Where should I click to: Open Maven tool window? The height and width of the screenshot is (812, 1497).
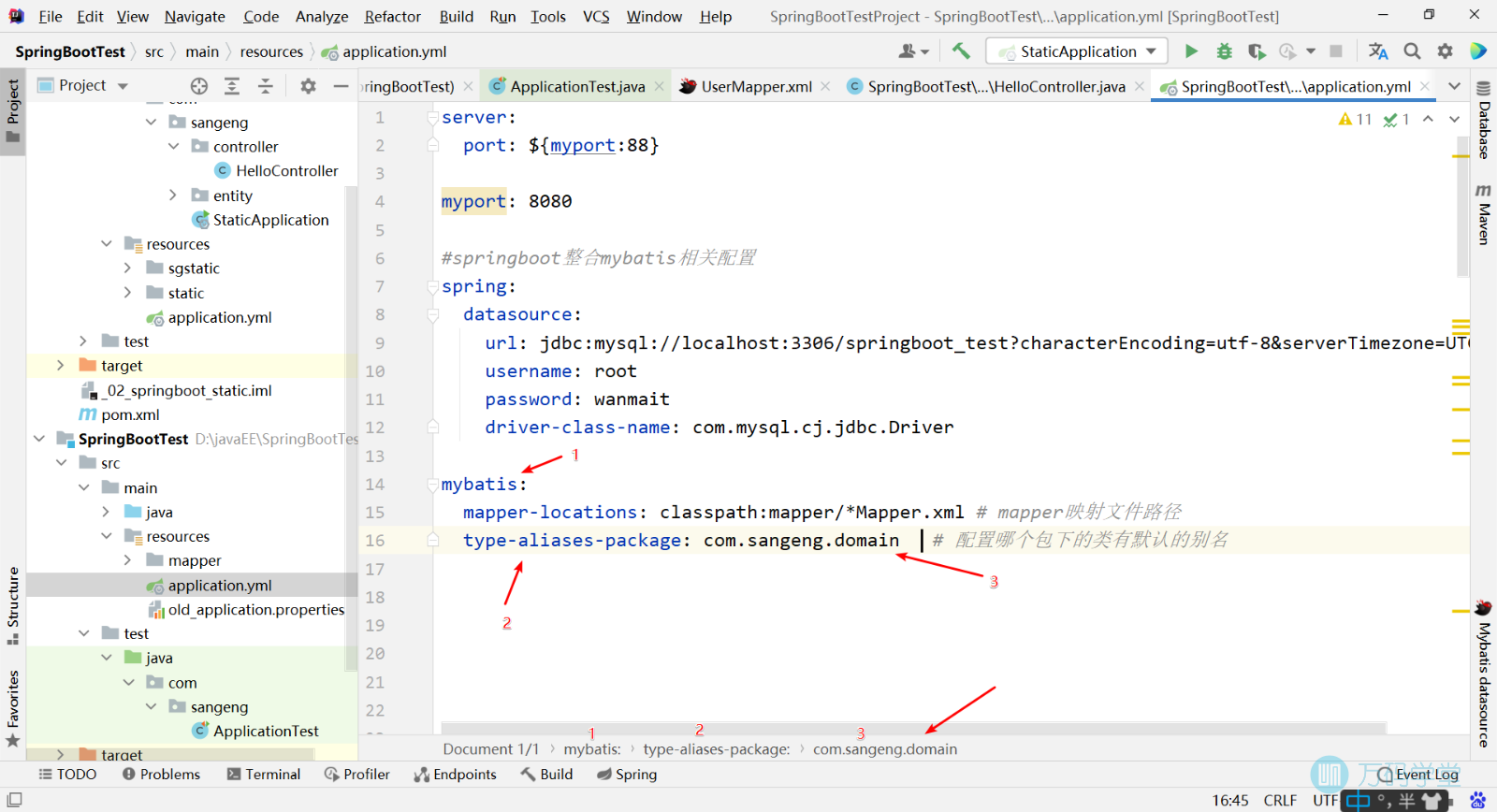1484,214
